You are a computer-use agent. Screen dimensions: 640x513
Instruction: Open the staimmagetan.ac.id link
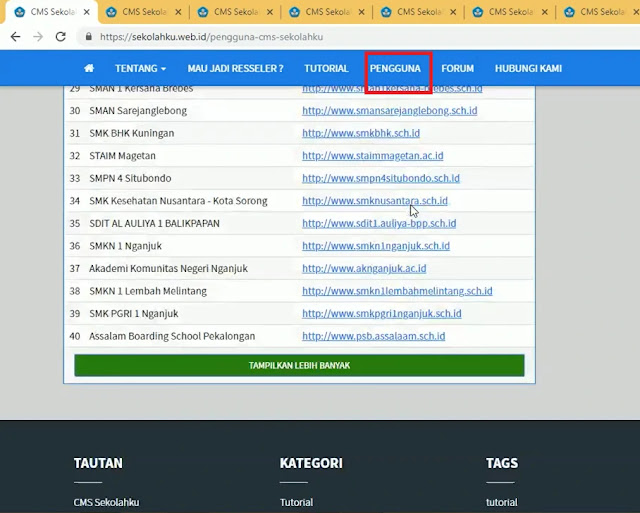point(373,155)
